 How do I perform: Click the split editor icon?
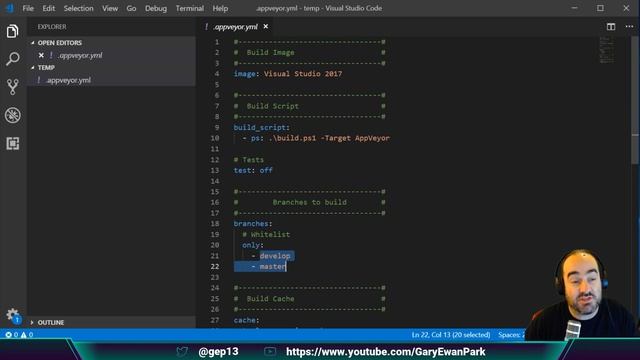[611, 27]
